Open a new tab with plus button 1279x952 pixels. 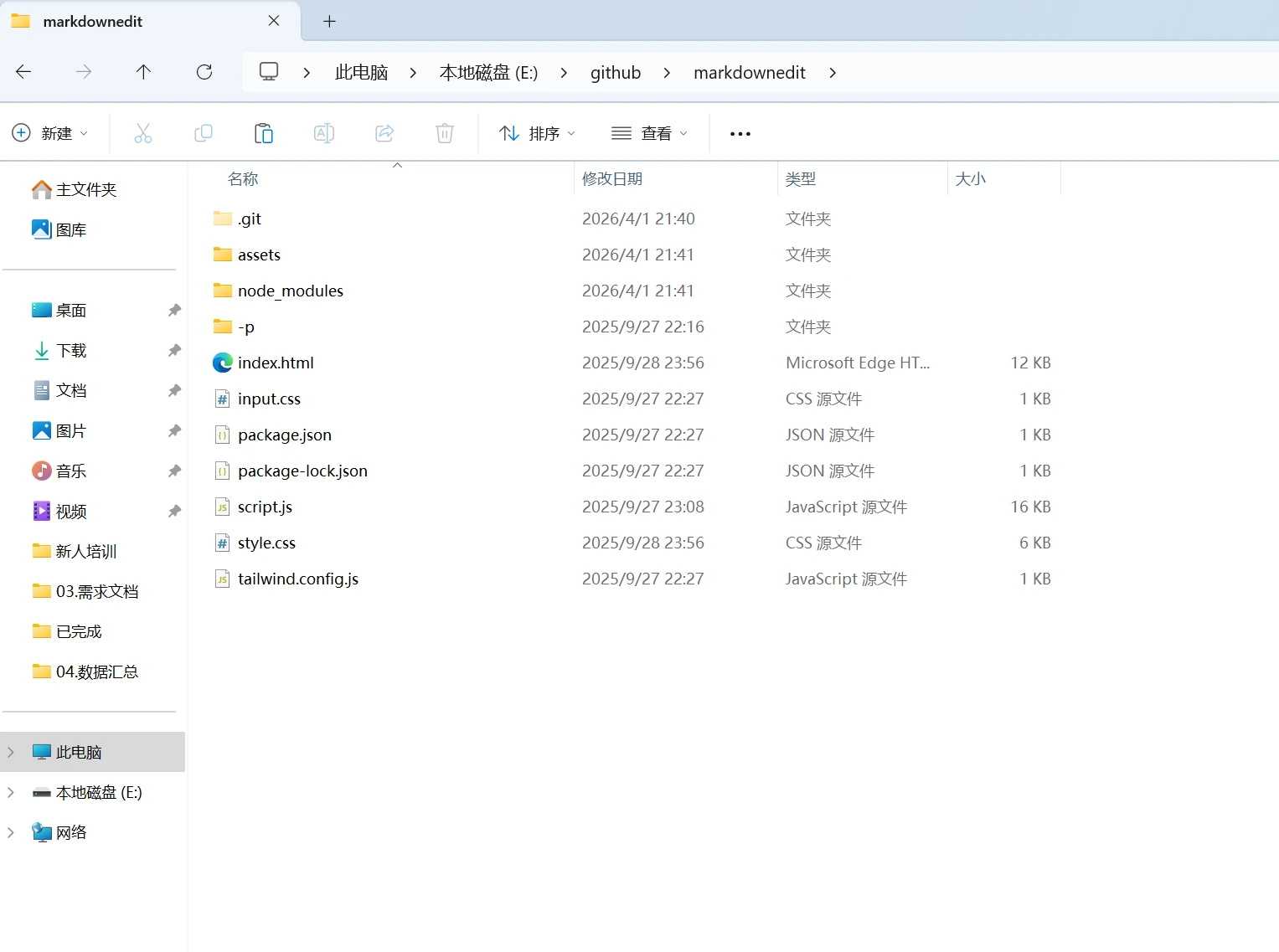(329, 22)
